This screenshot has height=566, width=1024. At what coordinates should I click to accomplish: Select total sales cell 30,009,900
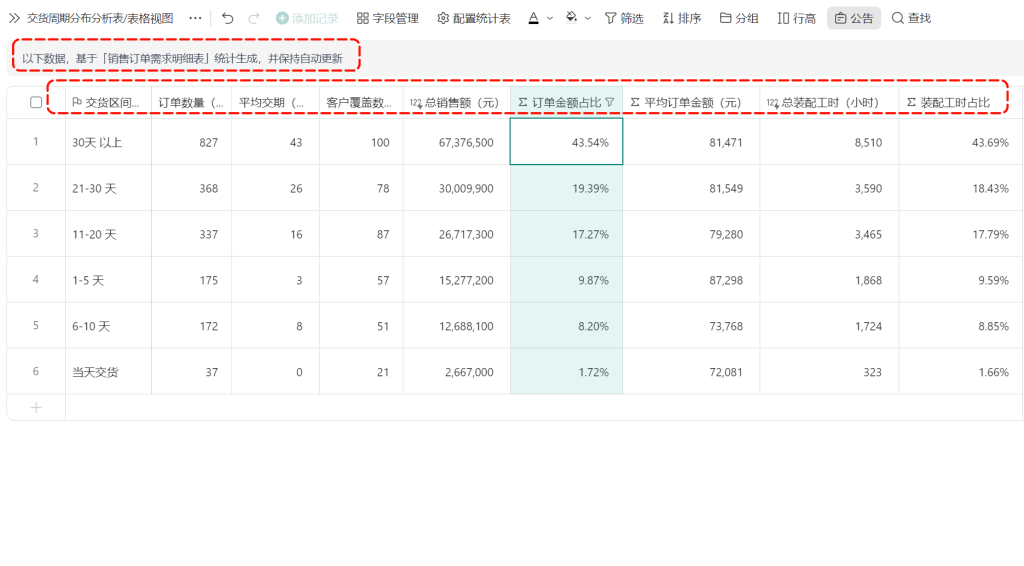[x=456, y=188]
